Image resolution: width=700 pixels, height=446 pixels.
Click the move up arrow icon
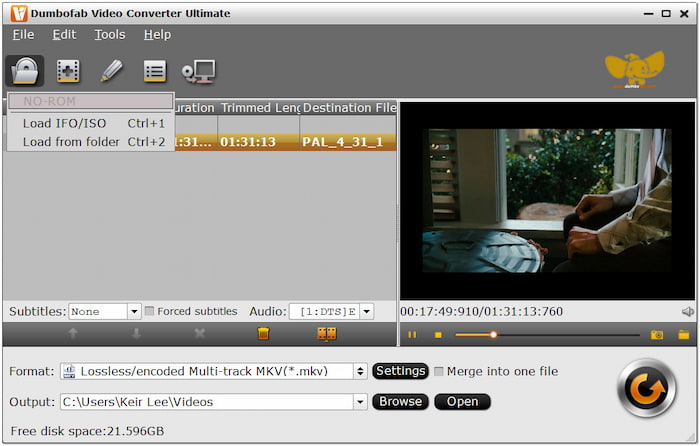click(73, 333)
